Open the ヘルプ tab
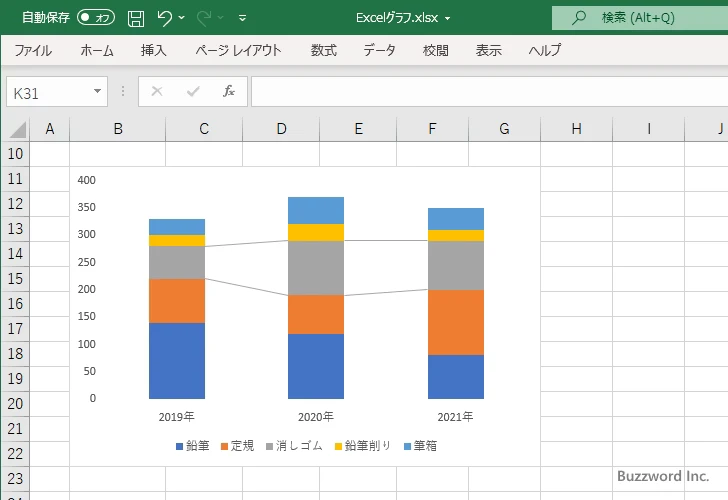This screenshot has width=728, height=500. (x=545, y=50)
